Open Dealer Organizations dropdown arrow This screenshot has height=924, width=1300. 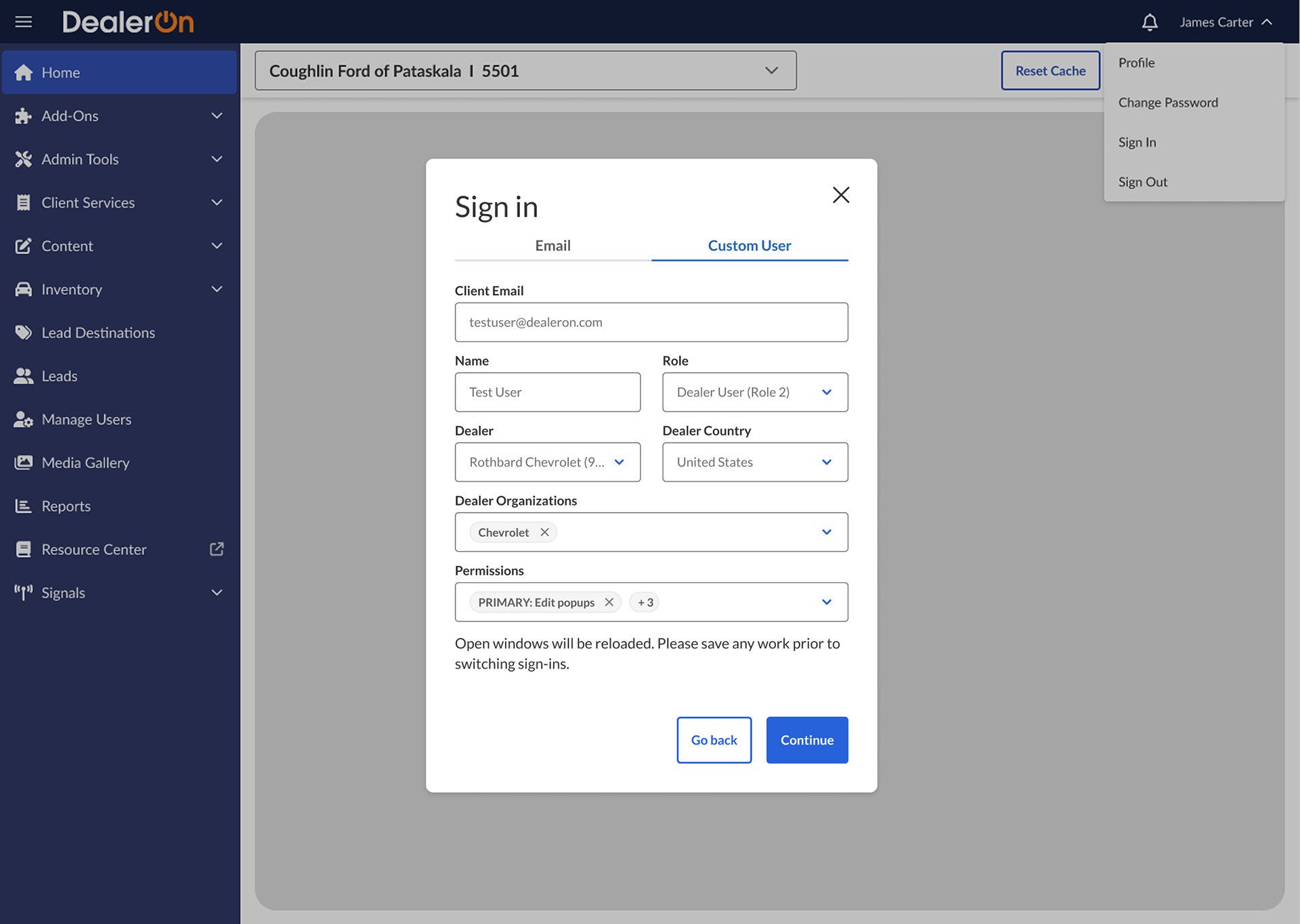pyautogui.click(x=827, y=532)
